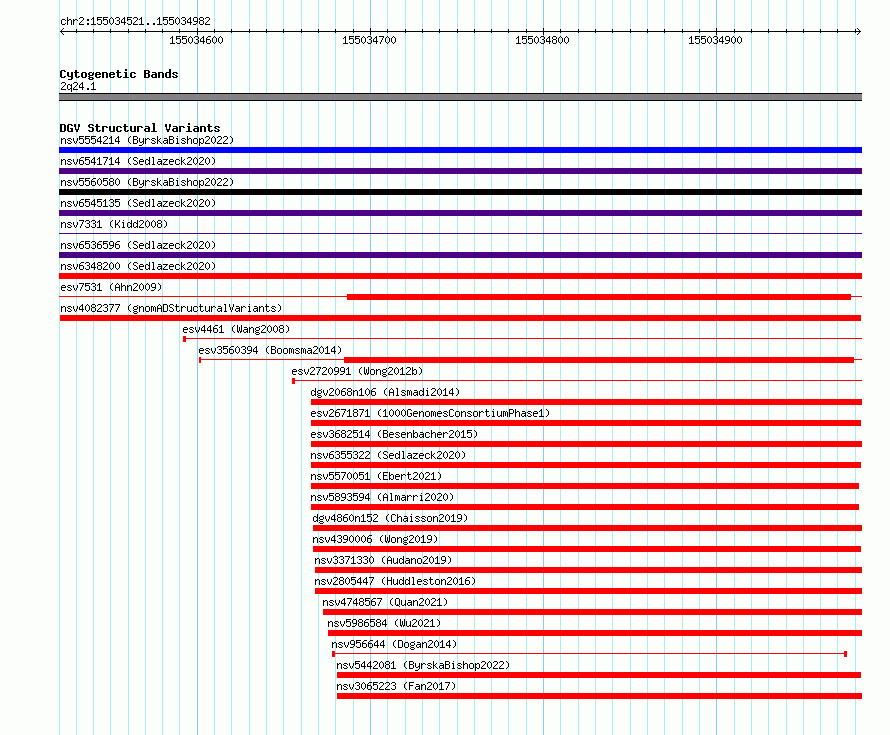Click the purple bar of nsv6541714
The height and width of the screenshot is (735, 890).
pyautogui.click(x=460, y=171)
